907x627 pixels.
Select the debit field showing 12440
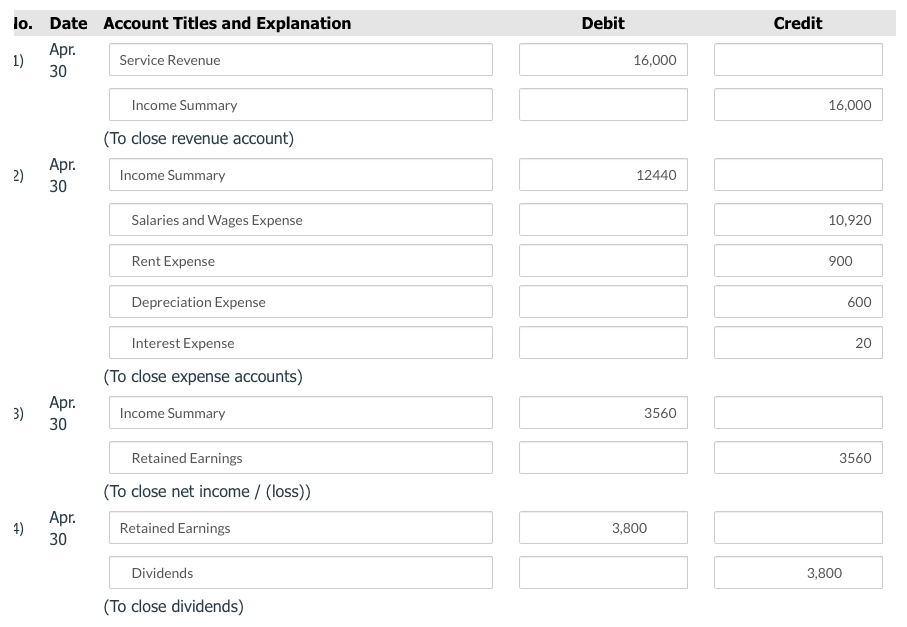(603, 175)
